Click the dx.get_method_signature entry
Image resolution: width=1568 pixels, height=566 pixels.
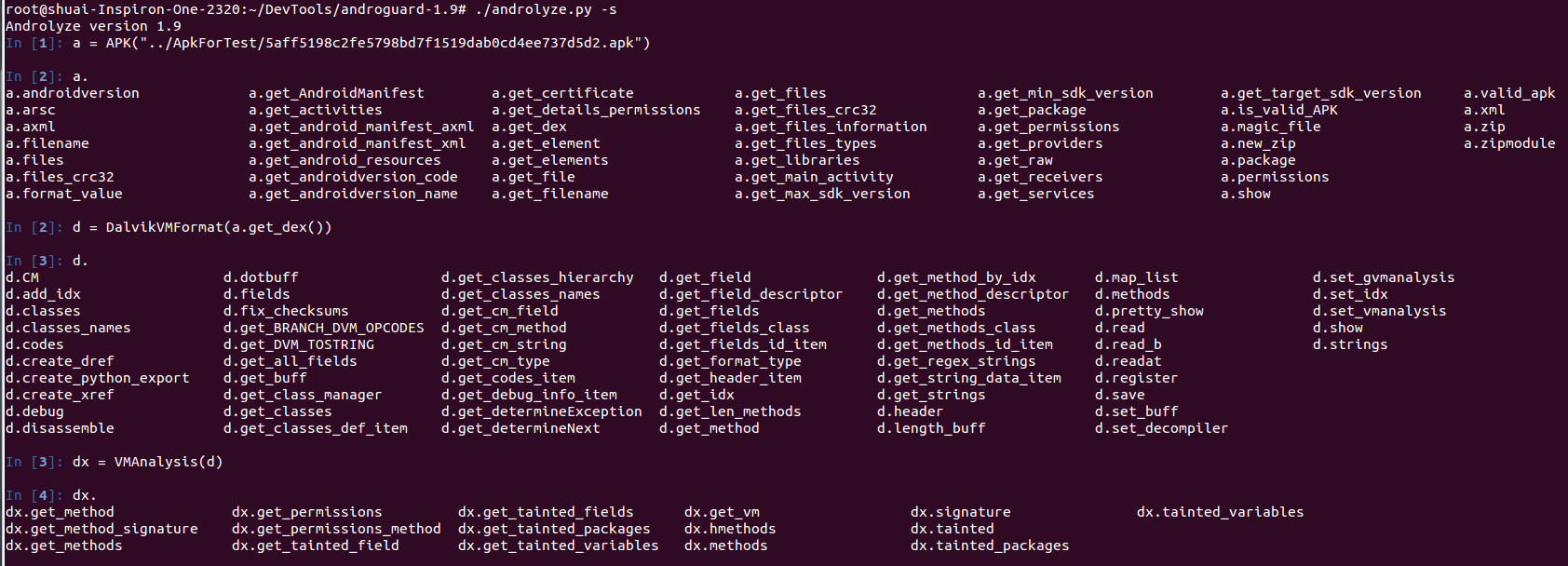click(101, 529)
